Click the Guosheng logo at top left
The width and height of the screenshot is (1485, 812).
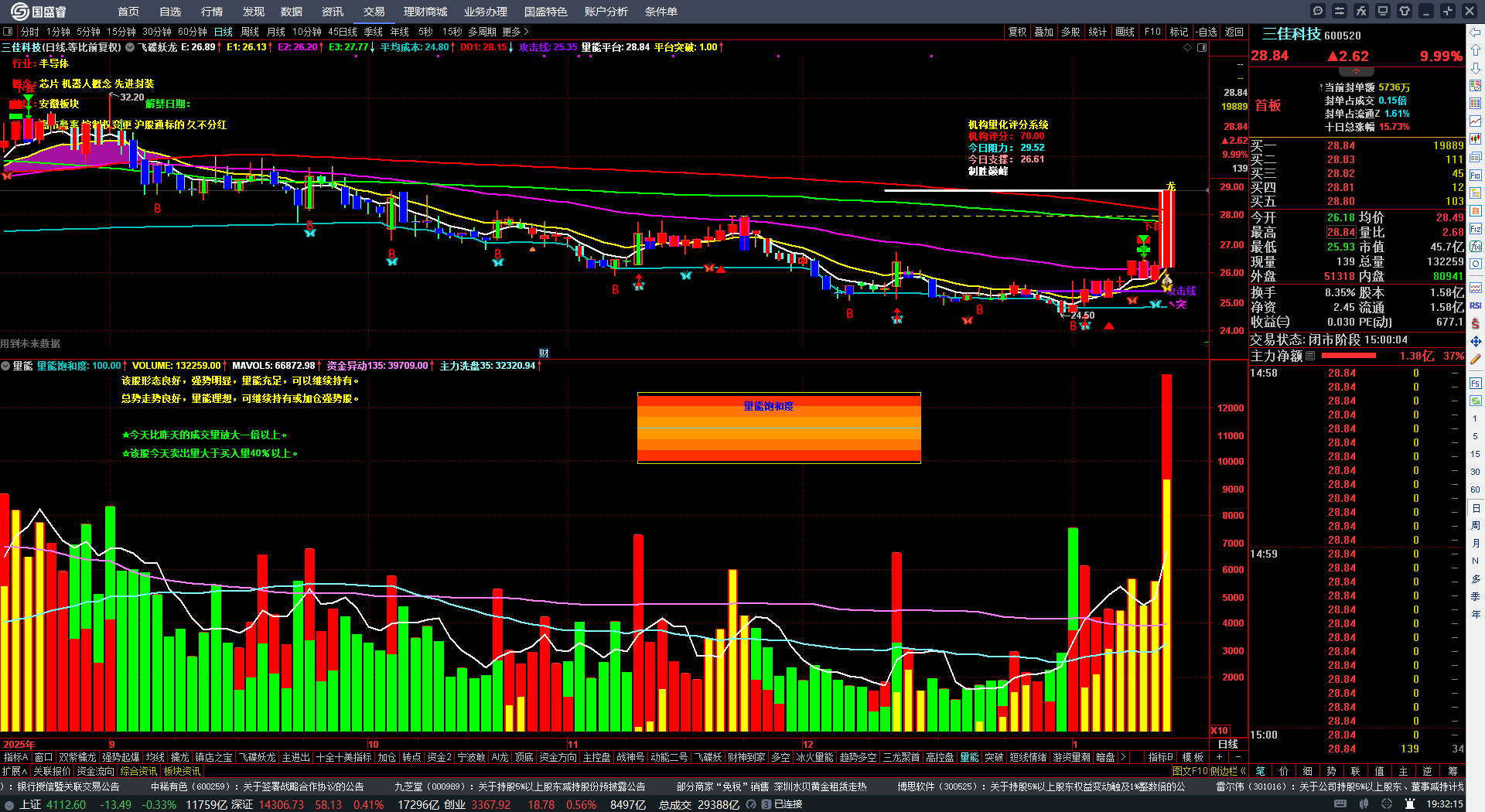coord(39,11)
